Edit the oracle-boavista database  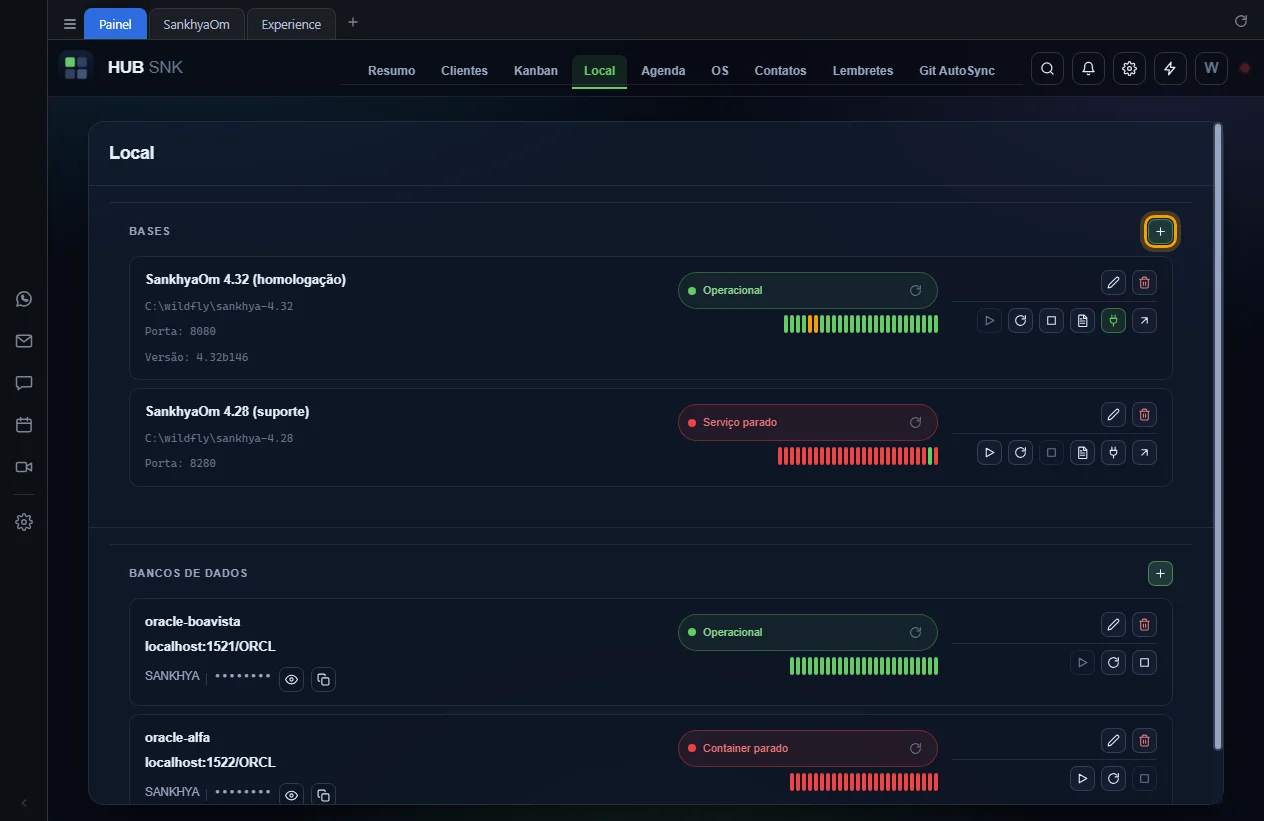pos(1113,625)
